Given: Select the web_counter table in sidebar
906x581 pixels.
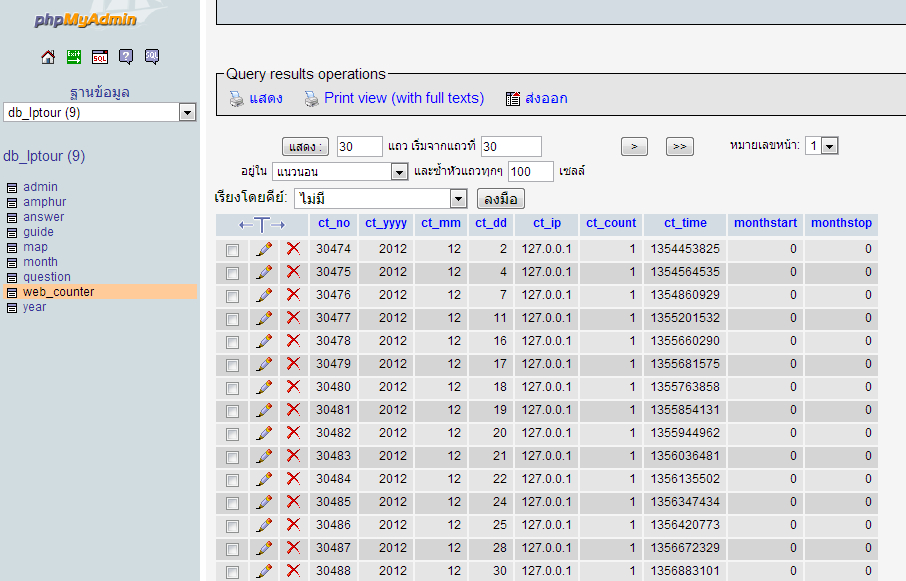Looking at the screenshot, I should [58, 292].
